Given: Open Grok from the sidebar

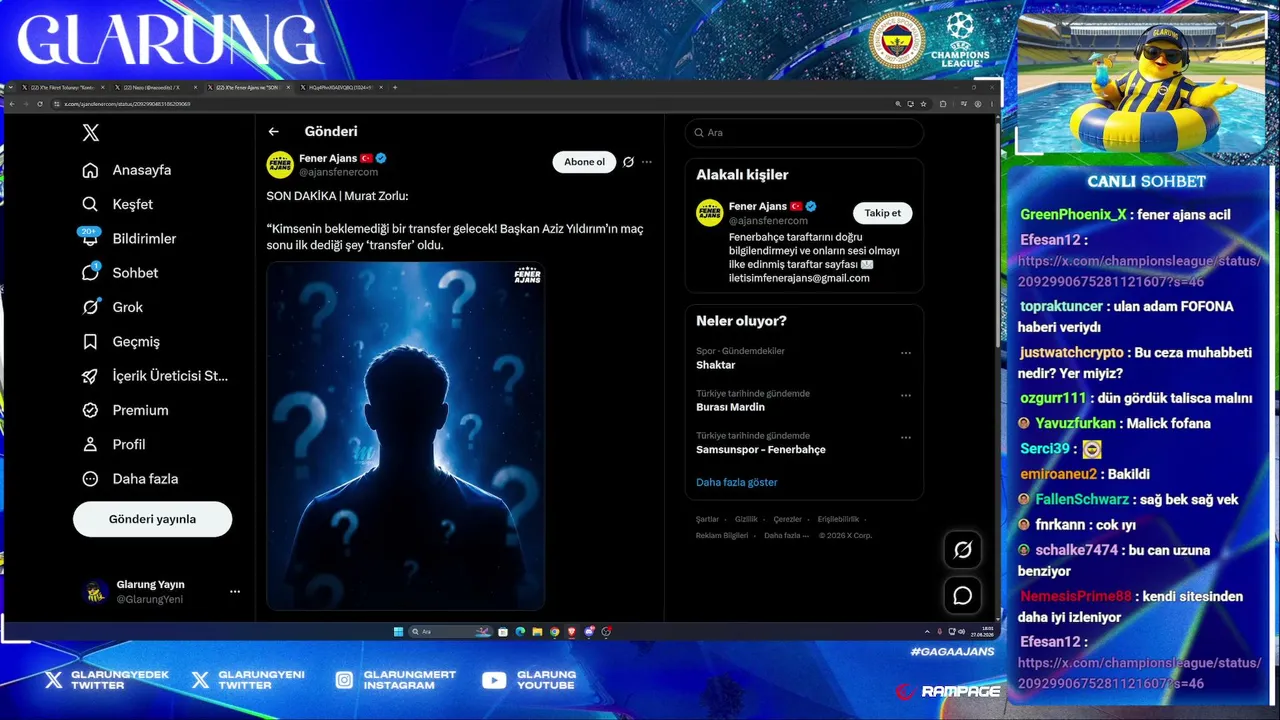Looking at the screenshot, I should 112,307.
